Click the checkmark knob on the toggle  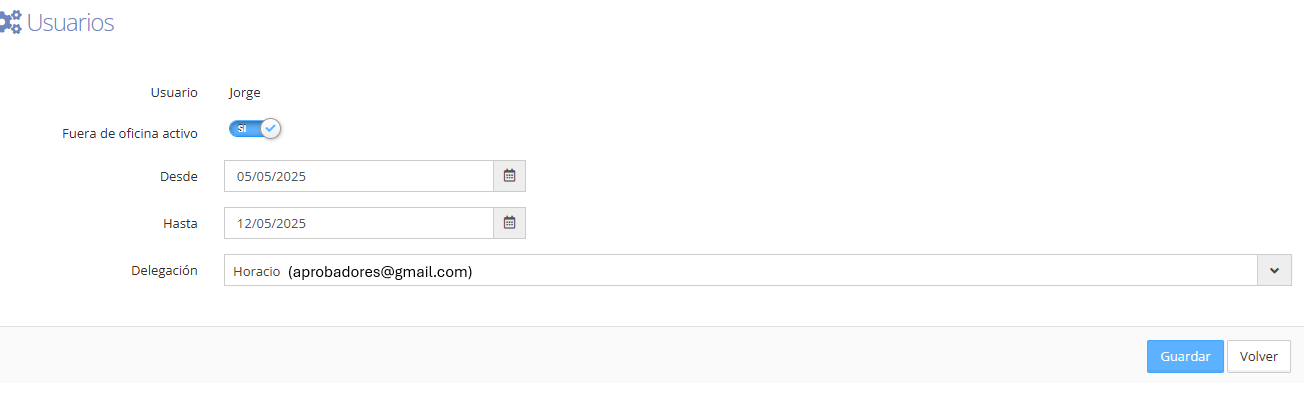point(270,129)
